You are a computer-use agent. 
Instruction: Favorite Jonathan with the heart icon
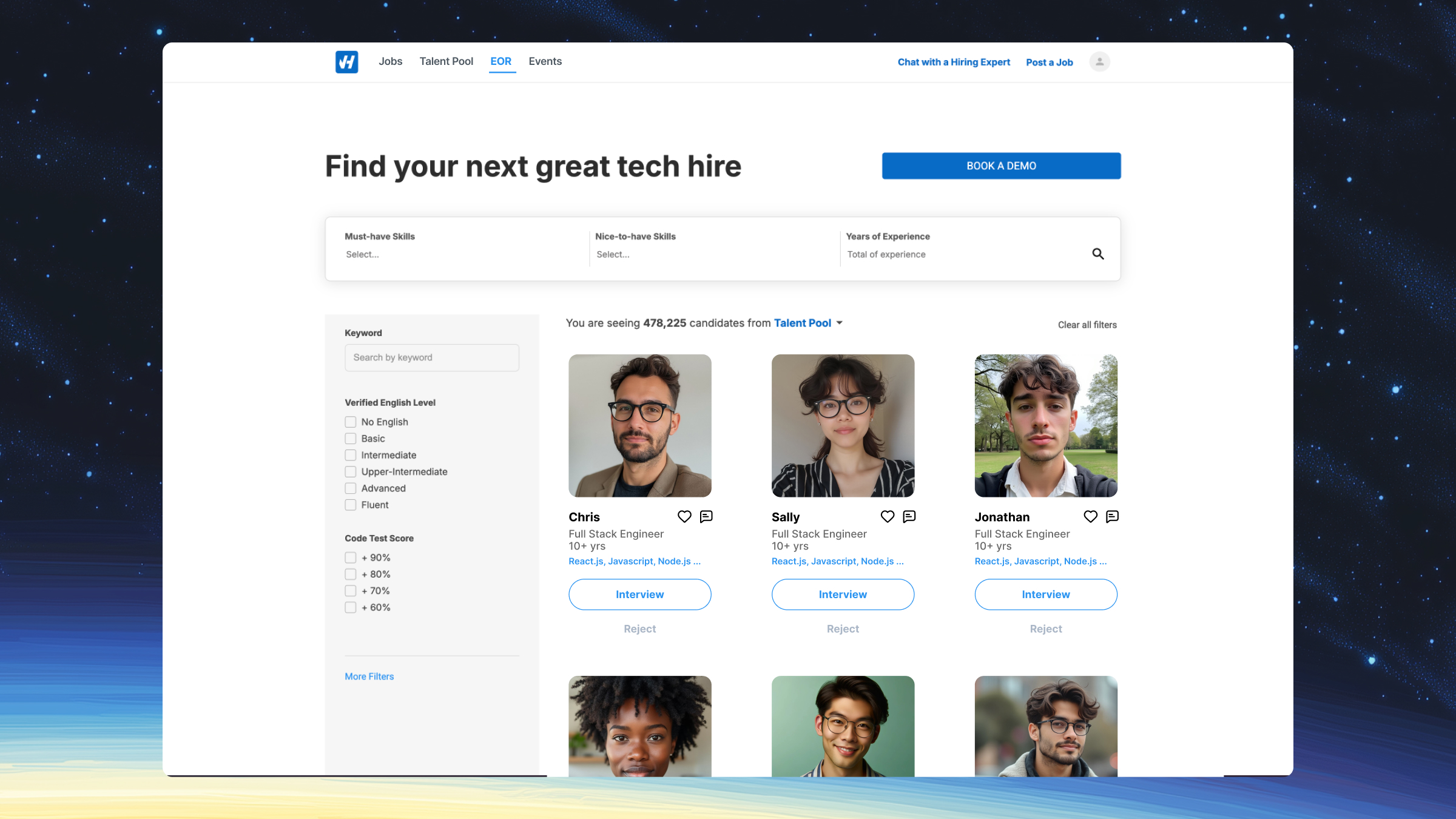coord(1091,517)
